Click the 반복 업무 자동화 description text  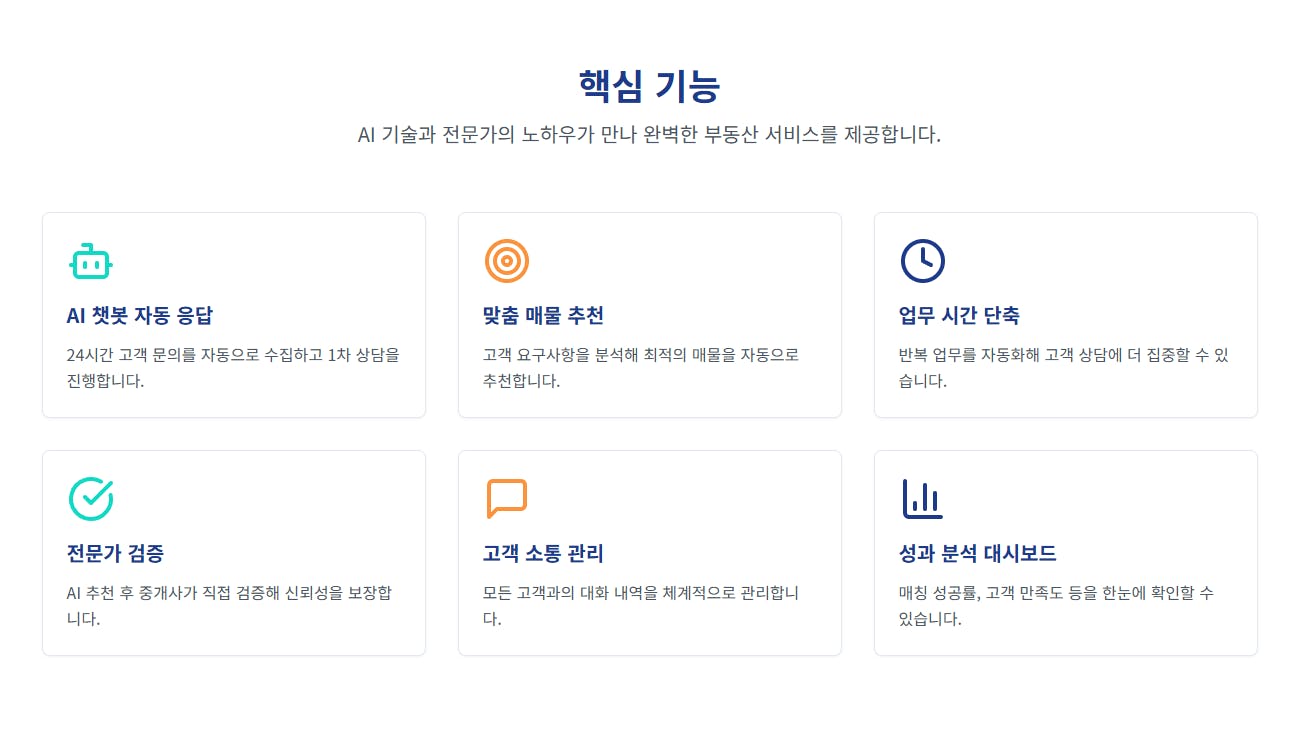1064,367
